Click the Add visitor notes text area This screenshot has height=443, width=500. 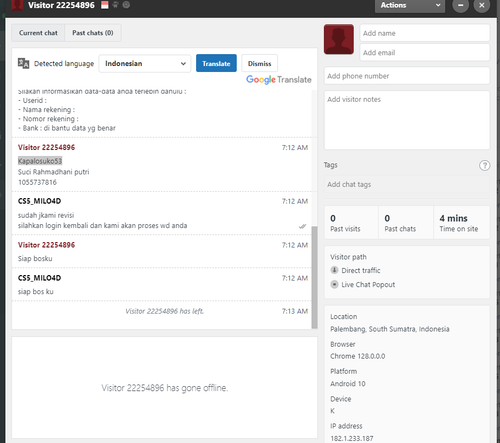[x=407, y=120]
